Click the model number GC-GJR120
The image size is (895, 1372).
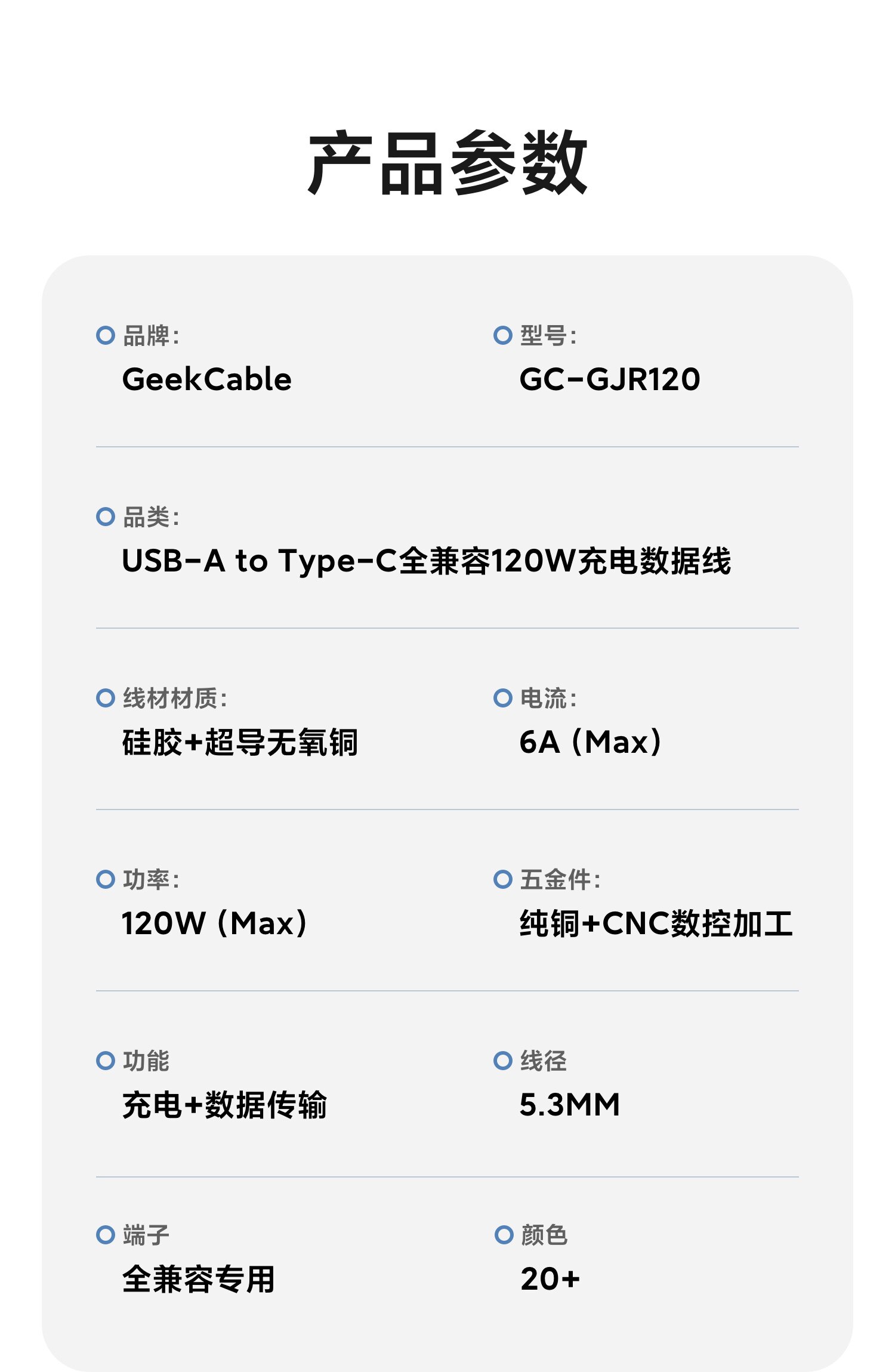click(610, 379)
